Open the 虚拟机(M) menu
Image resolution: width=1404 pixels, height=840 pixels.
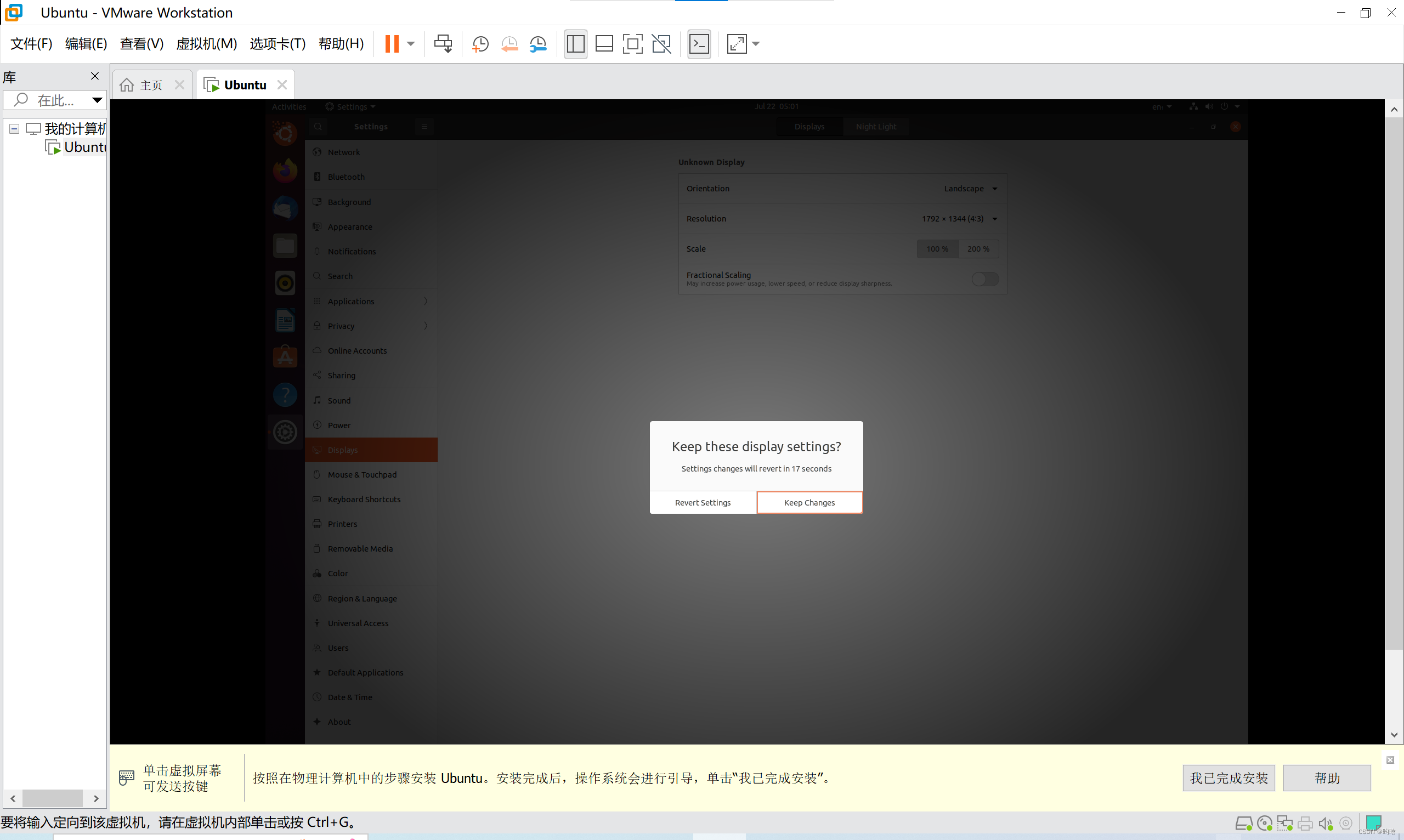pyautogui.click(x=206, y=43)
